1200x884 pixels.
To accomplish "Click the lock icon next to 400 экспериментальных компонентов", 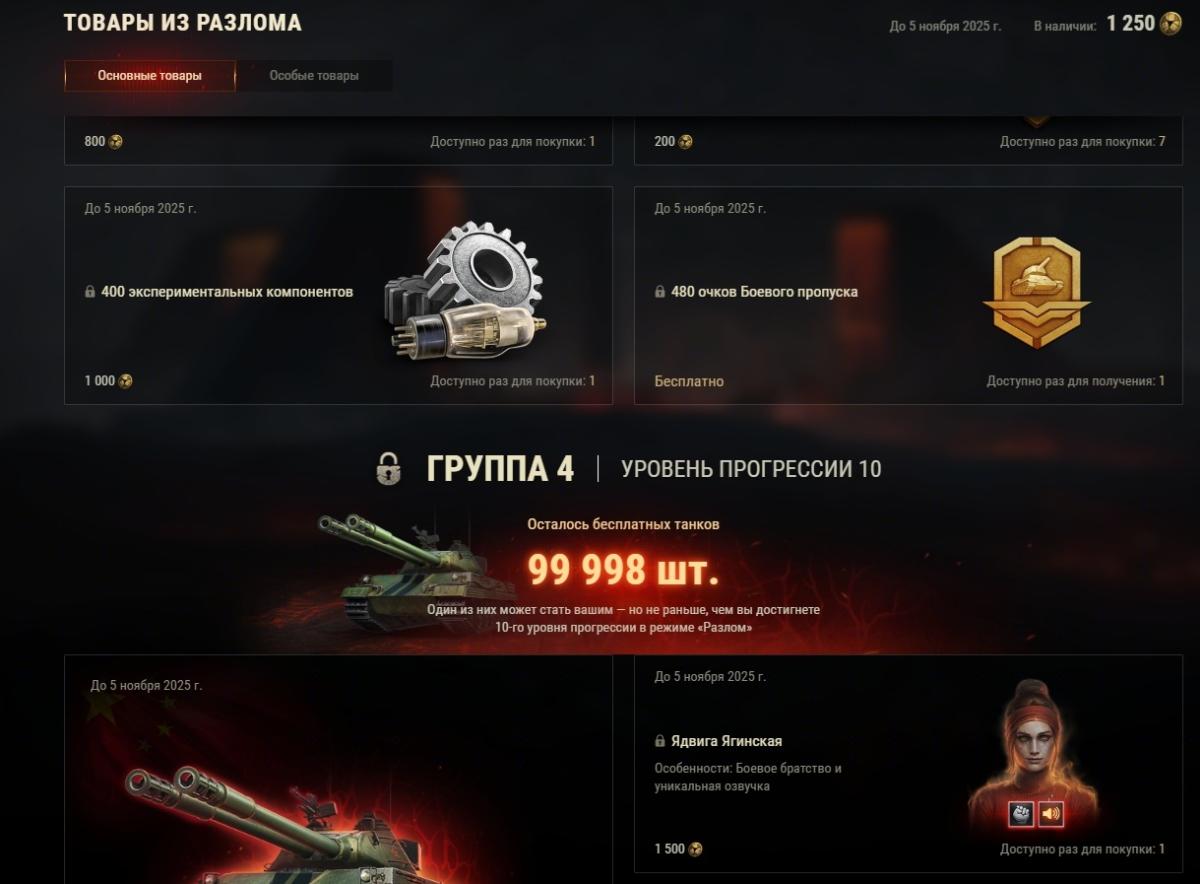I will pyautogui.click(x=90, y=292).
